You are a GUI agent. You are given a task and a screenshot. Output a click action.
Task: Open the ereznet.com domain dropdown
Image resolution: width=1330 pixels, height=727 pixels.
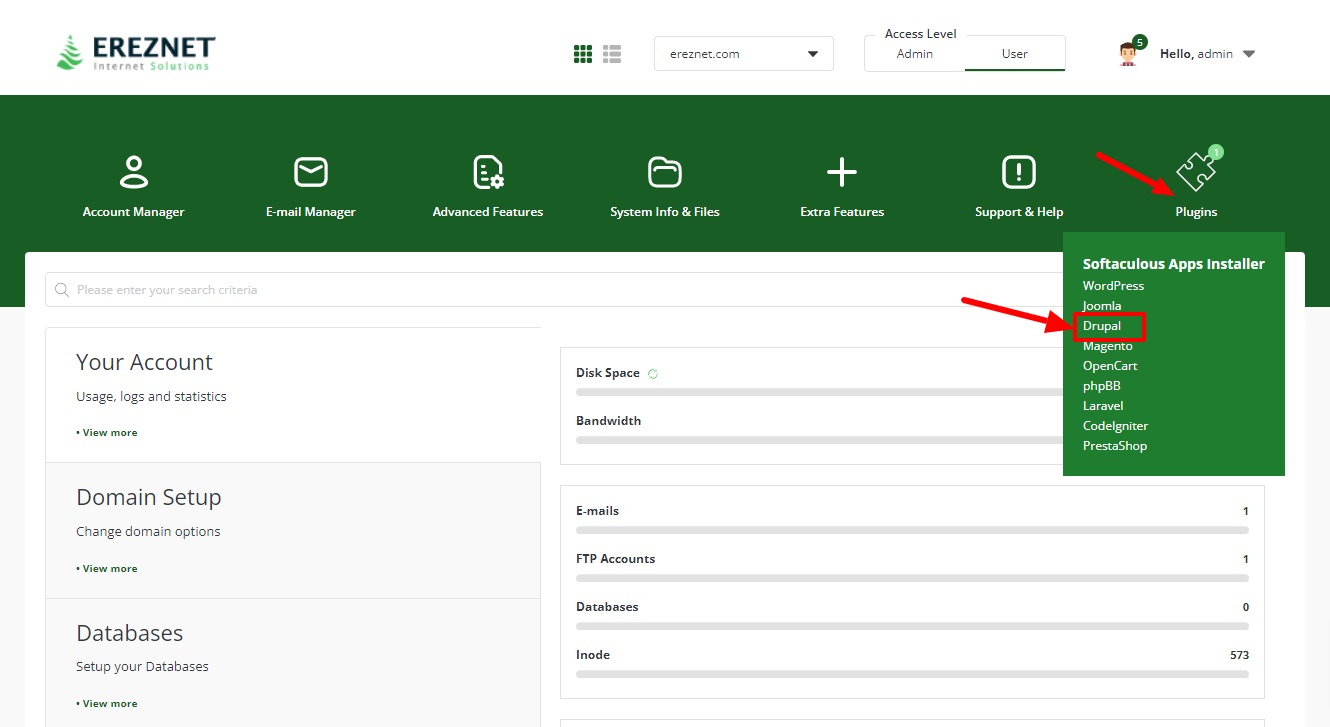tap(744, 54)
